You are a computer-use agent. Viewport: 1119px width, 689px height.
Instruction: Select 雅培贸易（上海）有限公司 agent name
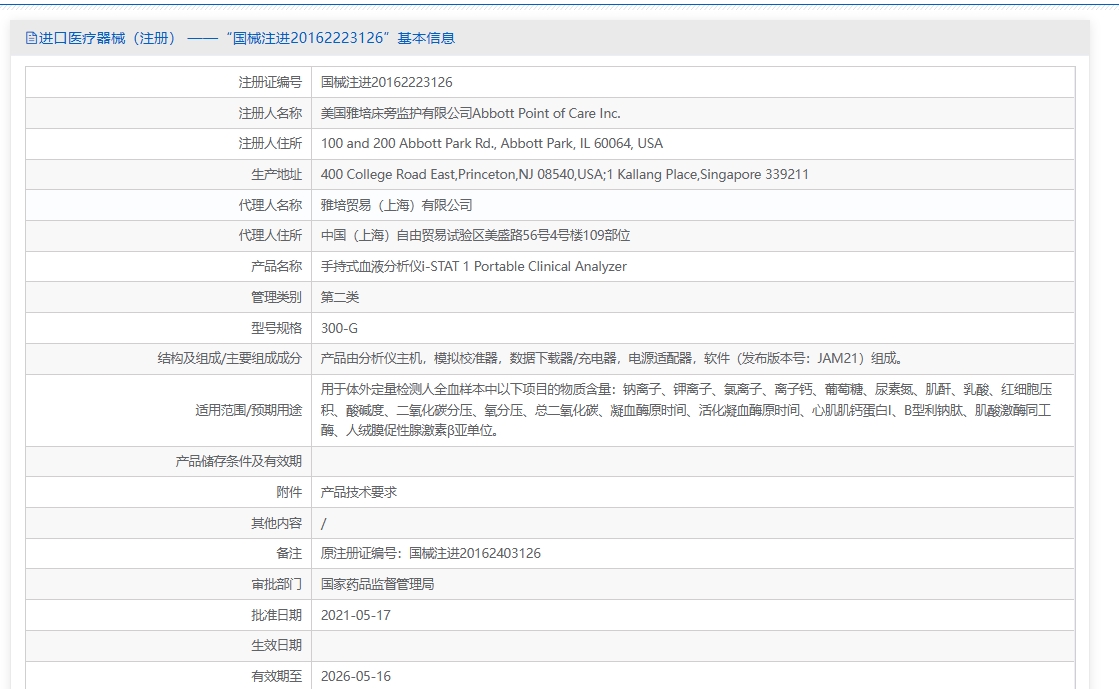pos(396,205)
